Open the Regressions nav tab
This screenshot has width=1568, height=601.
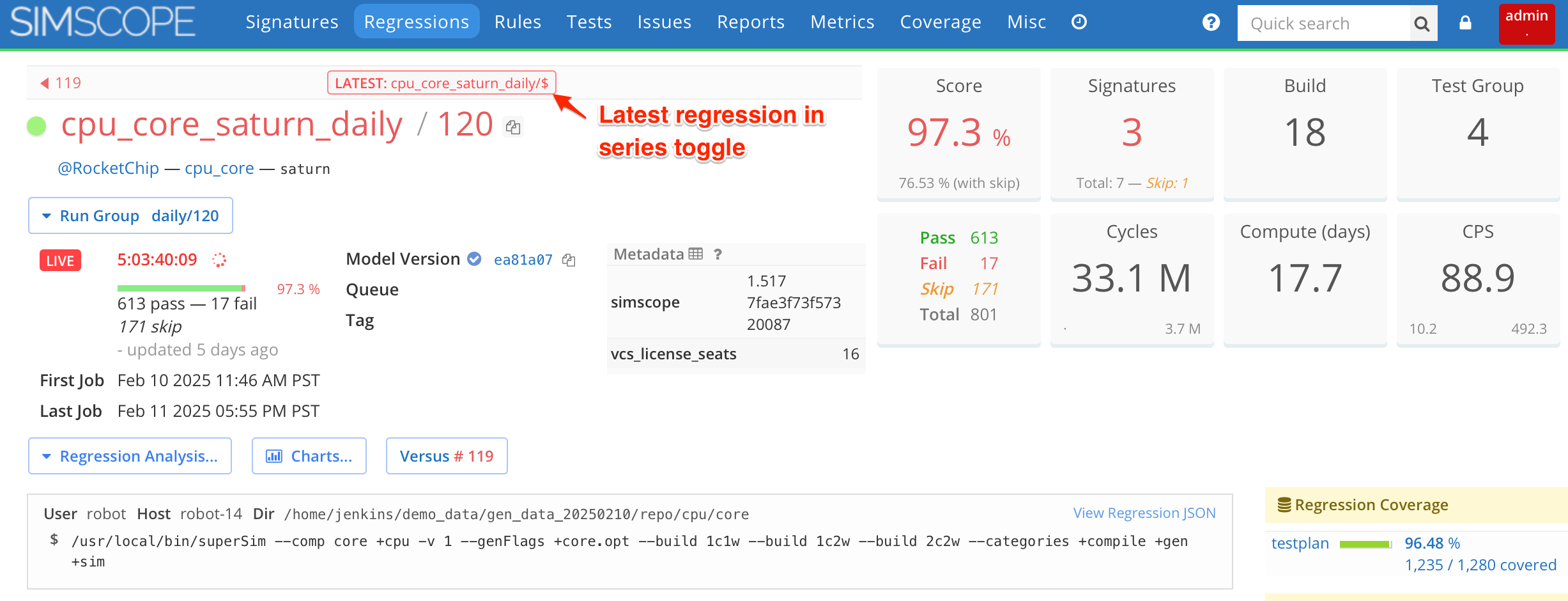[x=417, y=22]
